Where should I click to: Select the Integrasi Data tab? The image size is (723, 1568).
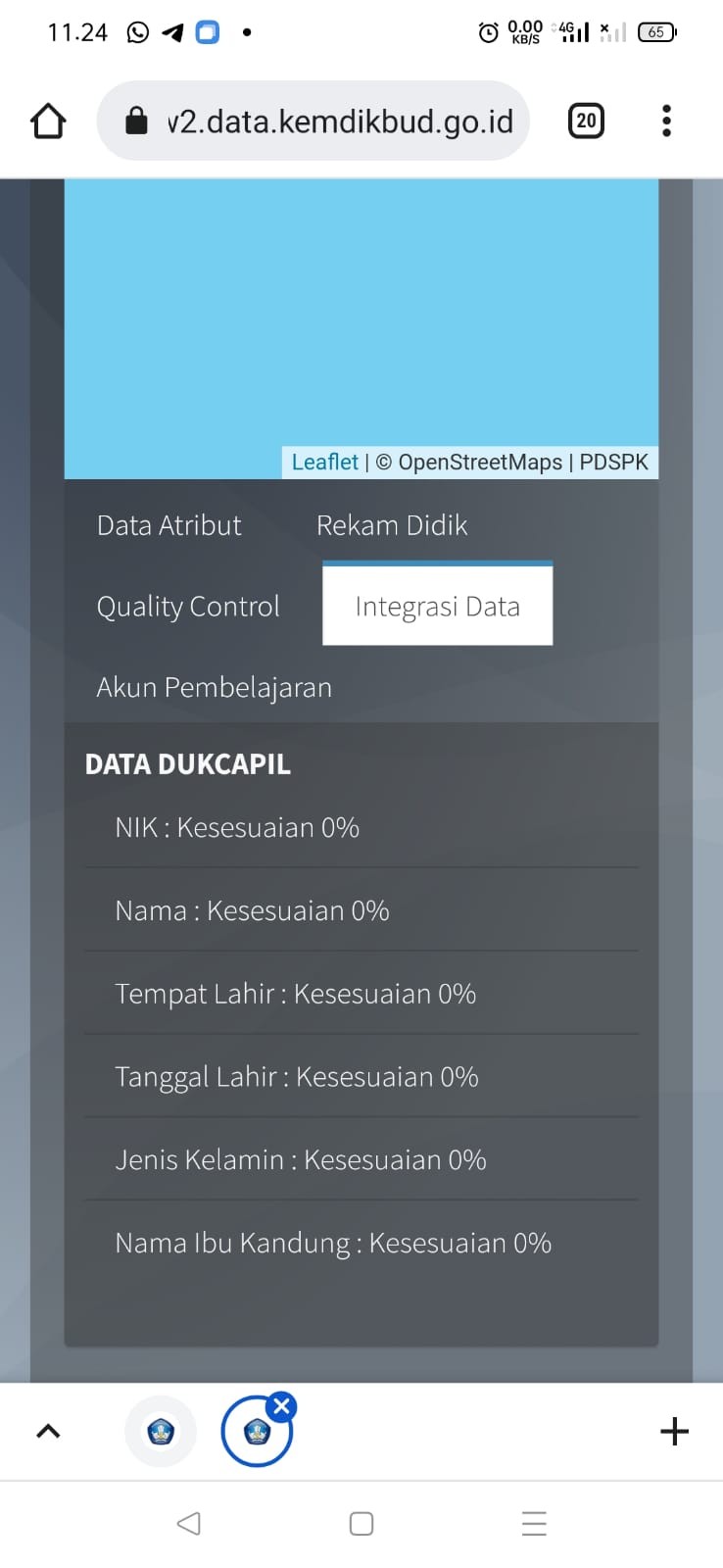pos(437,607)
